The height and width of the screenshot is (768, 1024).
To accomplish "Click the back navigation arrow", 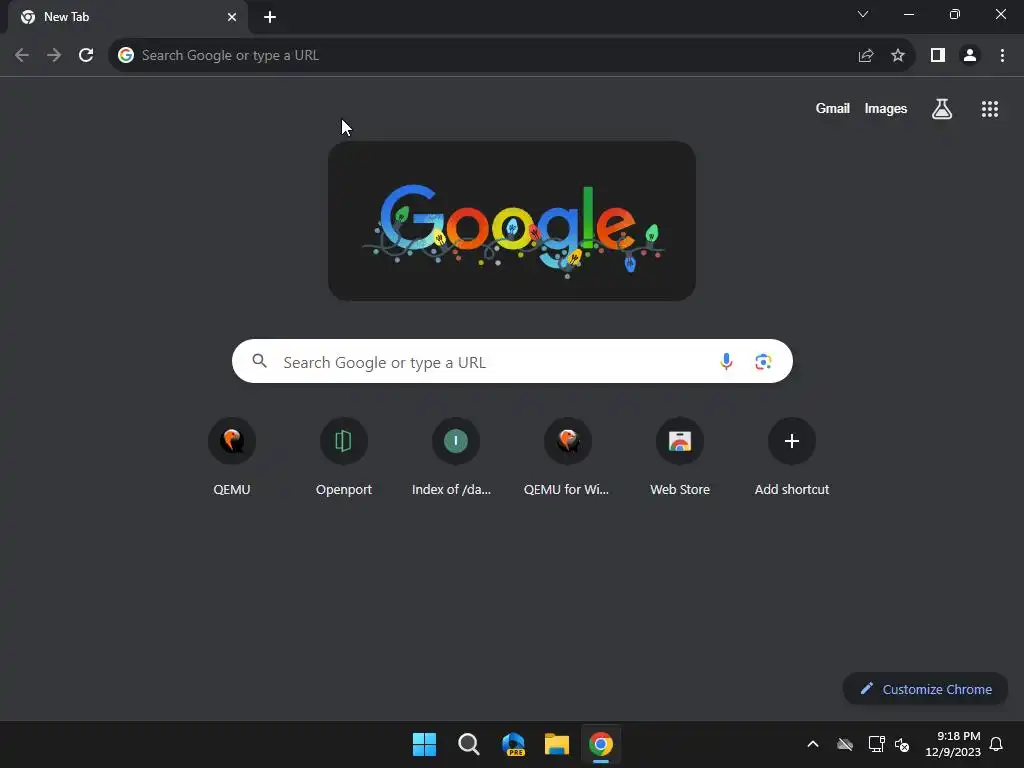I will (x=22, y=56).
